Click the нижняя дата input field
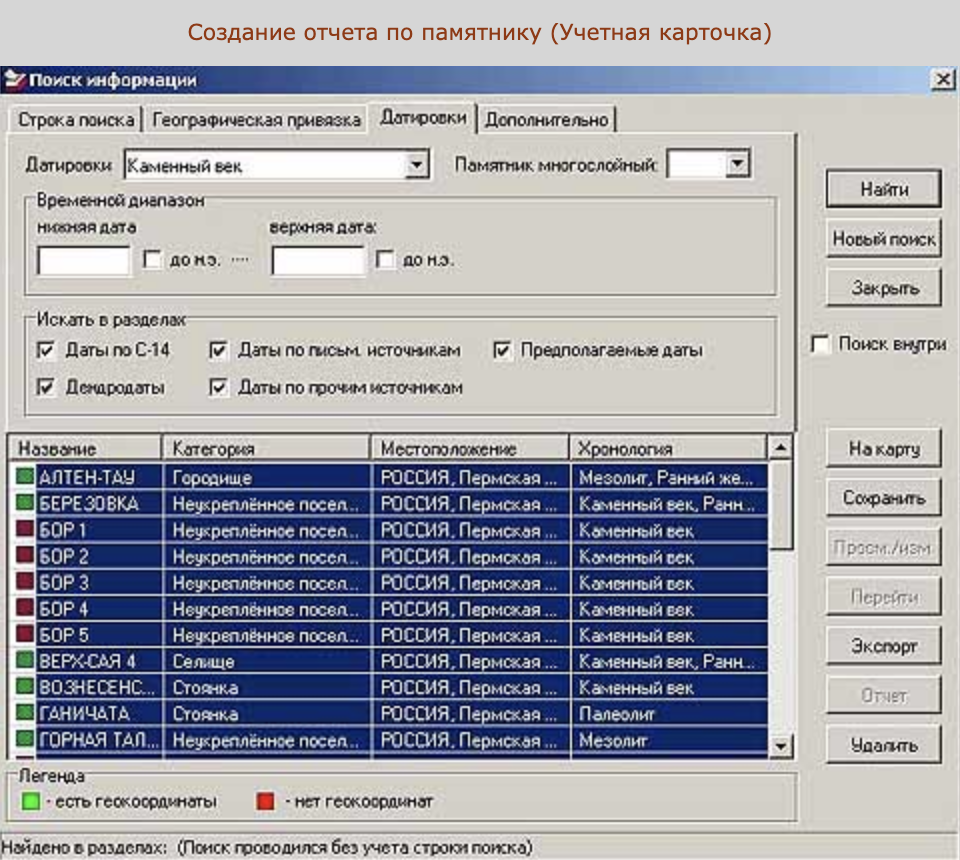This screenshot has height=860, width=960. click(x=84, y=261)
